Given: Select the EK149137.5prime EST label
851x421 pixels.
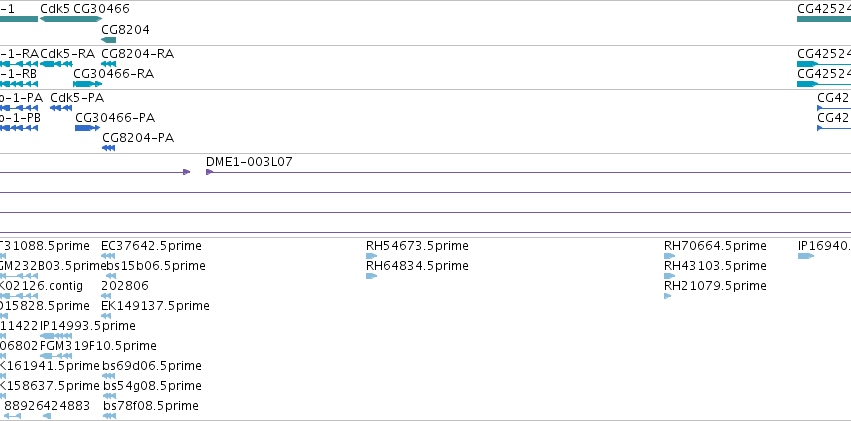Looking at the screenshot, I should 155,306.
